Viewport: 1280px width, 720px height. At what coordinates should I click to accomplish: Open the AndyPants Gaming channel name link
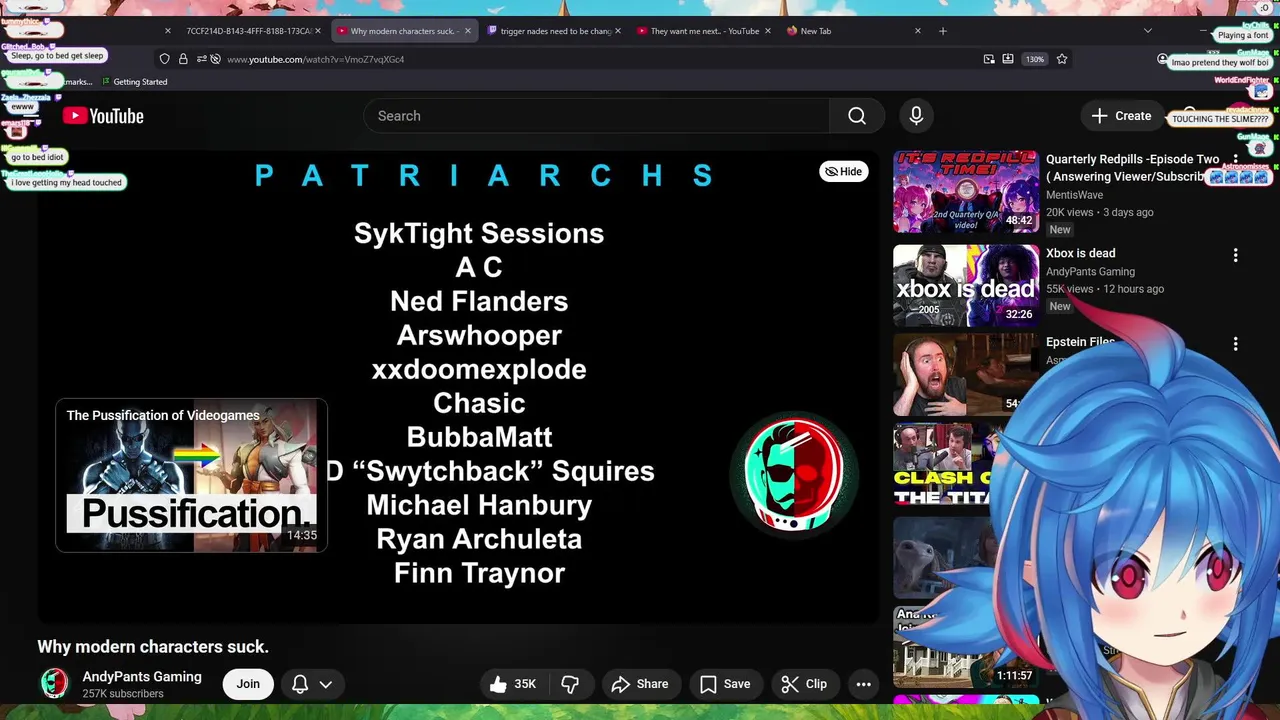pos(142,677)
